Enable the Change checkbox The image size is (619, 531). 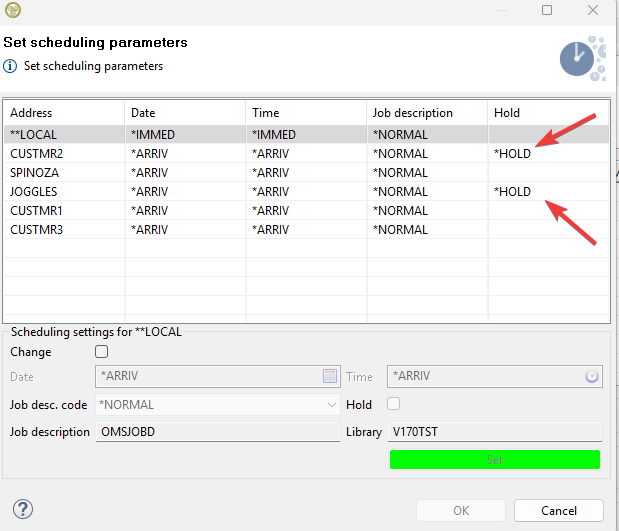[x=101, y=352]
